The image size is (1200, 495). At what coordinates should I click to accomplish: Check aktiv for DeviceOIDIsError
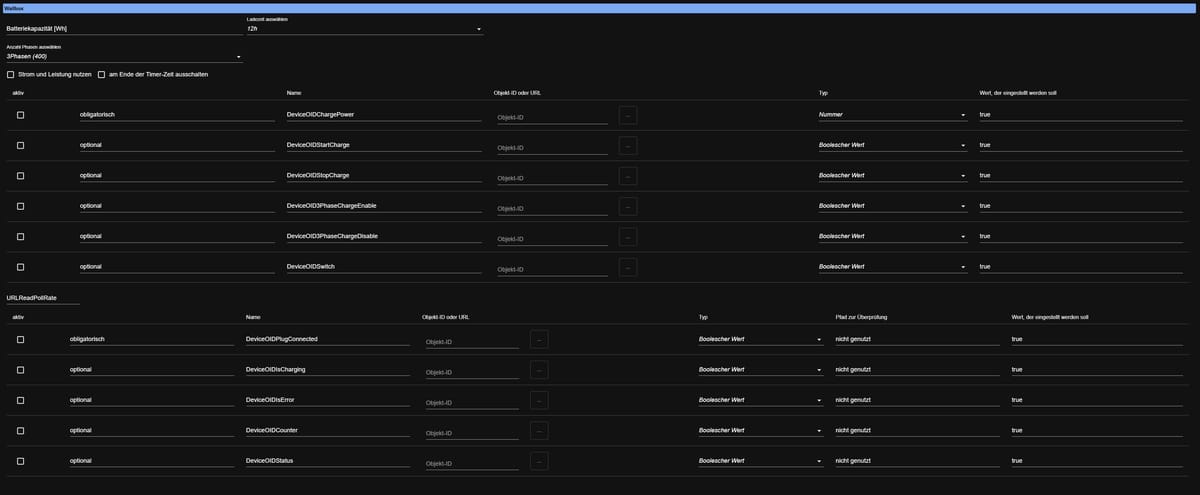(x=20, y=400)
